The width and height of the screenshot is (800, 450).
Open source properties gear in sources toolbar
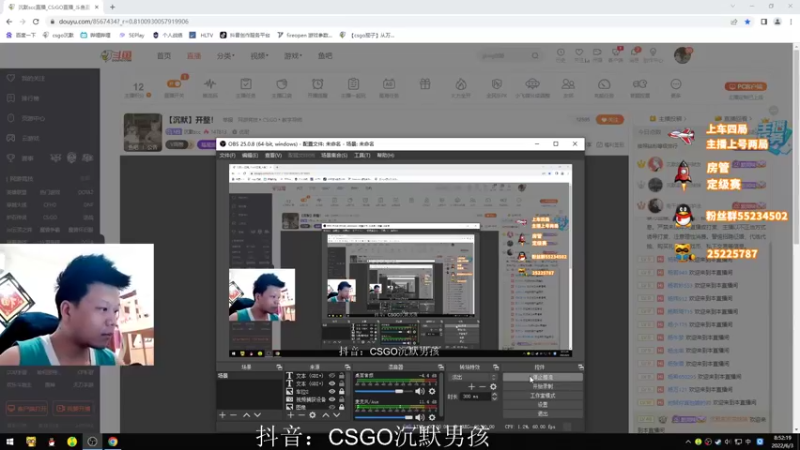[313, 415]
